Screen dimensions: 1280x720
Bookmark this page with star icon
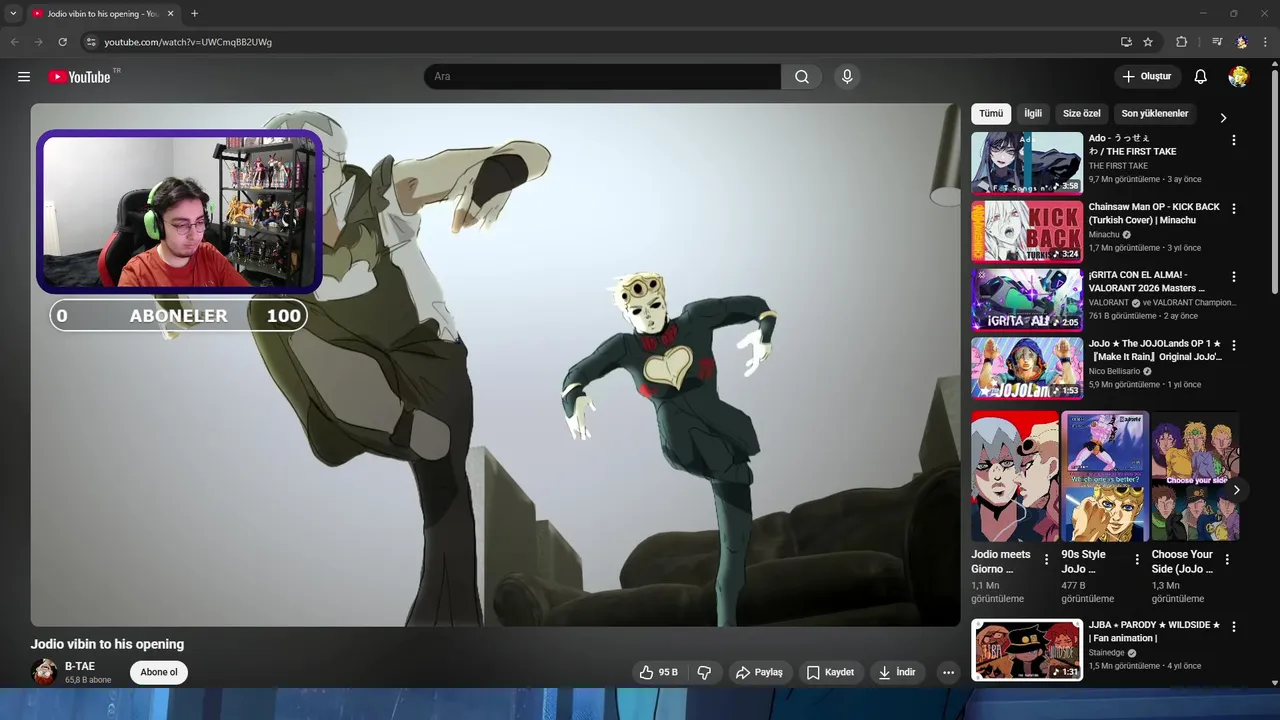(1148, 42)
